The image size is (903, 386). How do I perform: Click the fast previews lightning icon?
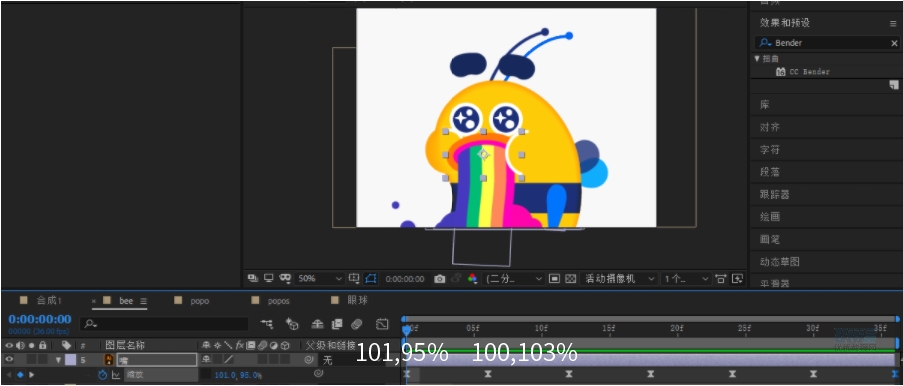(x=737, y=279)
